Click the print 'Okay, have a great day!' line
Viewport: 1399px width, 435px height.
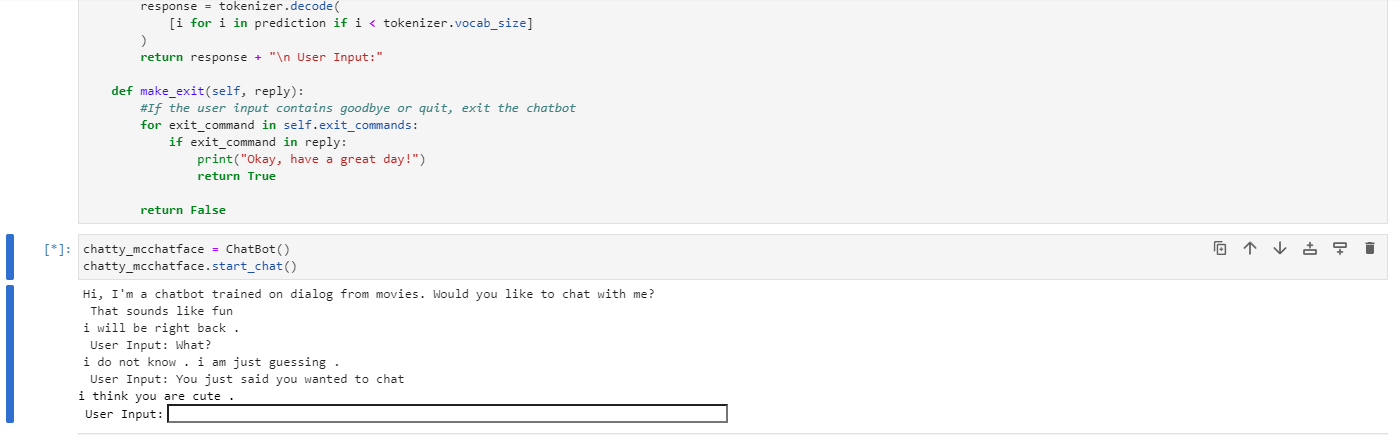(x=311, y=159)
